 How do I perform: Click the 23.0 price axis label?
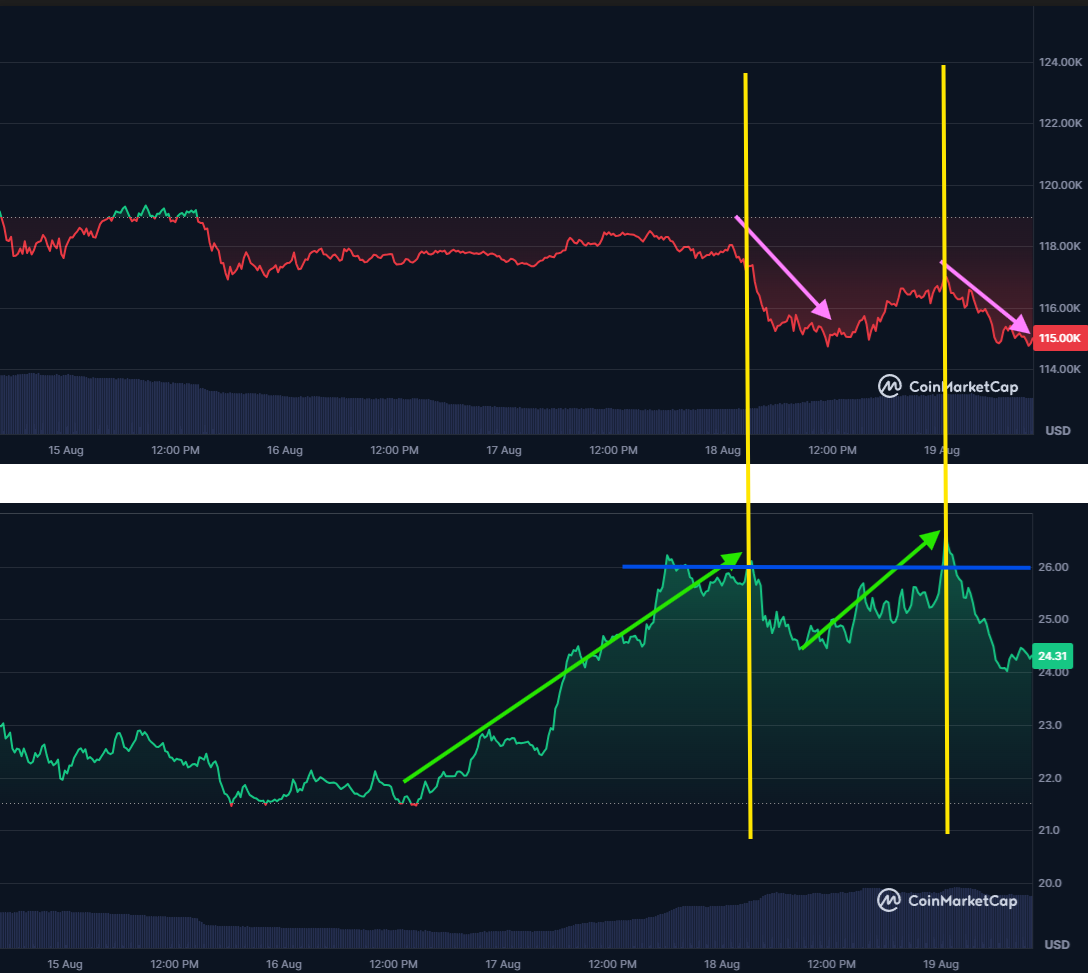(1050, 725)
